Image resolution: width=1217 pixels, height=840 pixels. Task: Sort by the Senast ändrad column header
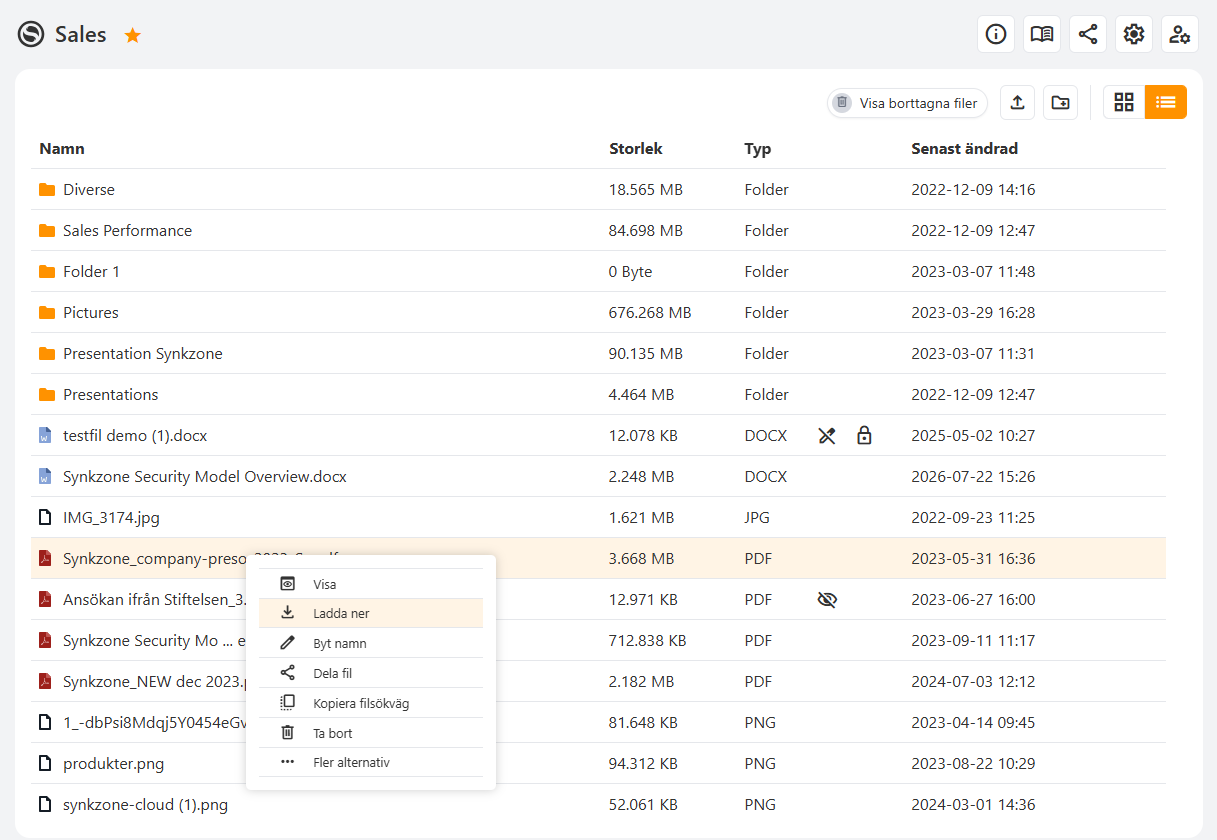964,149
